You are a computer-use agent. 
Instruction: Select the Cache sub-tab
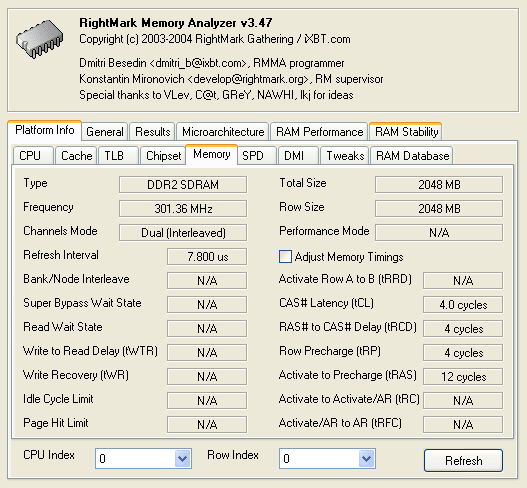click(77, 156)
